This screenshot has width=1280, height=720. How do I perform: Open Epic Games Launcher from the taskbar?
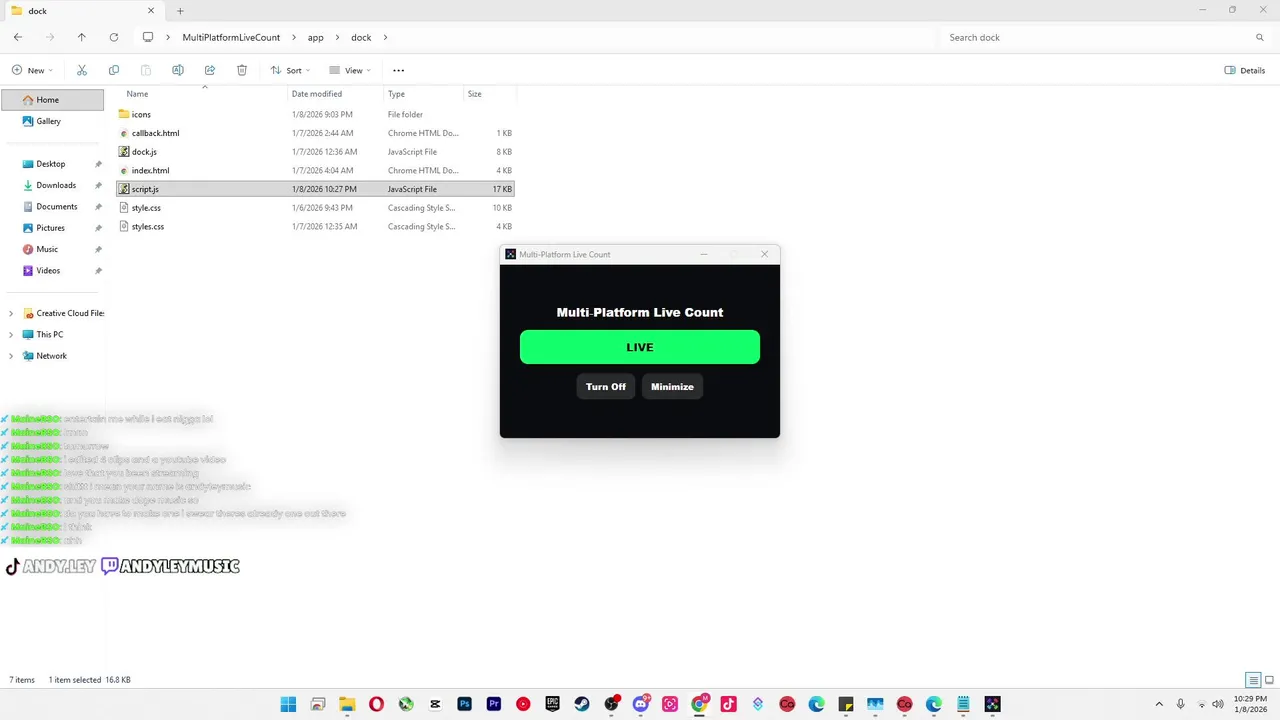(552, 704)
